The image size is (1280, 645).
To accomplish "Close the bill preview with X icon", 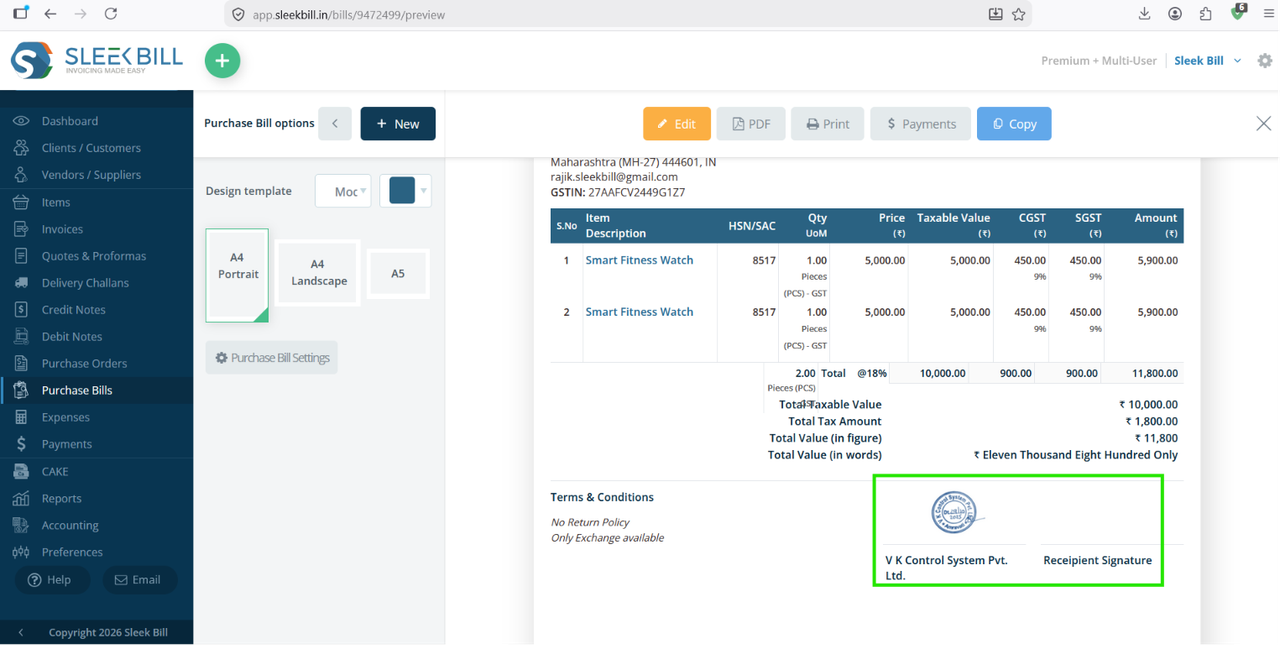I will 1263,124.
